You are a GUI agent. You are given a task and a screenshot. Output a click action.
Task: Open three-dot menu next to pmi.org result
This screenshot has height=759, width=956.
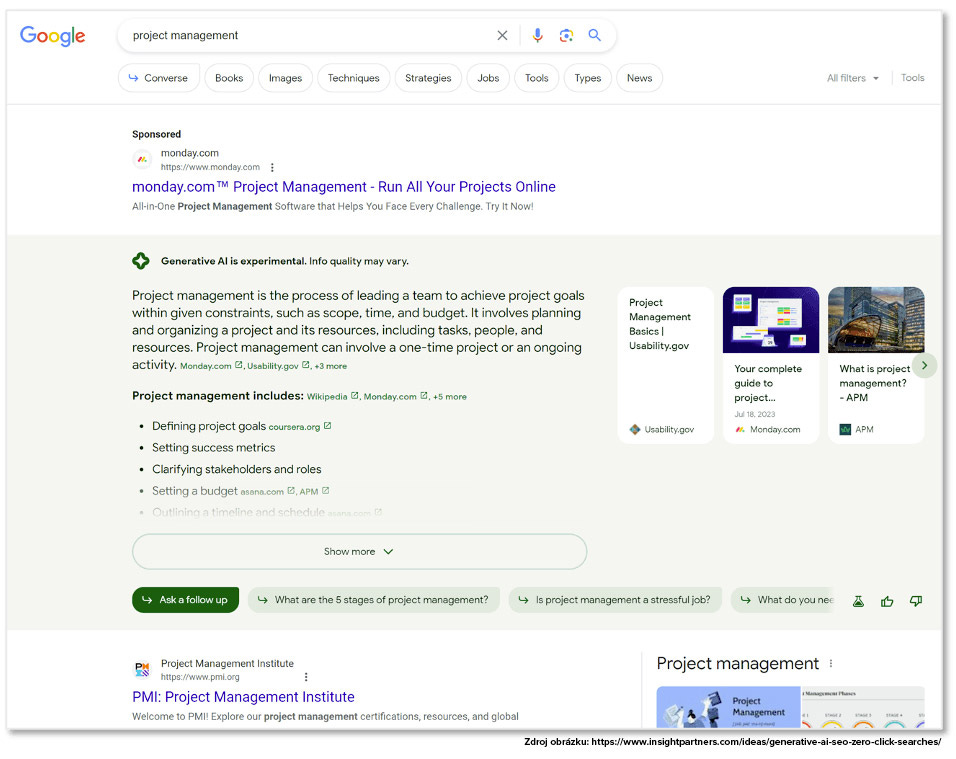(306, 677)
